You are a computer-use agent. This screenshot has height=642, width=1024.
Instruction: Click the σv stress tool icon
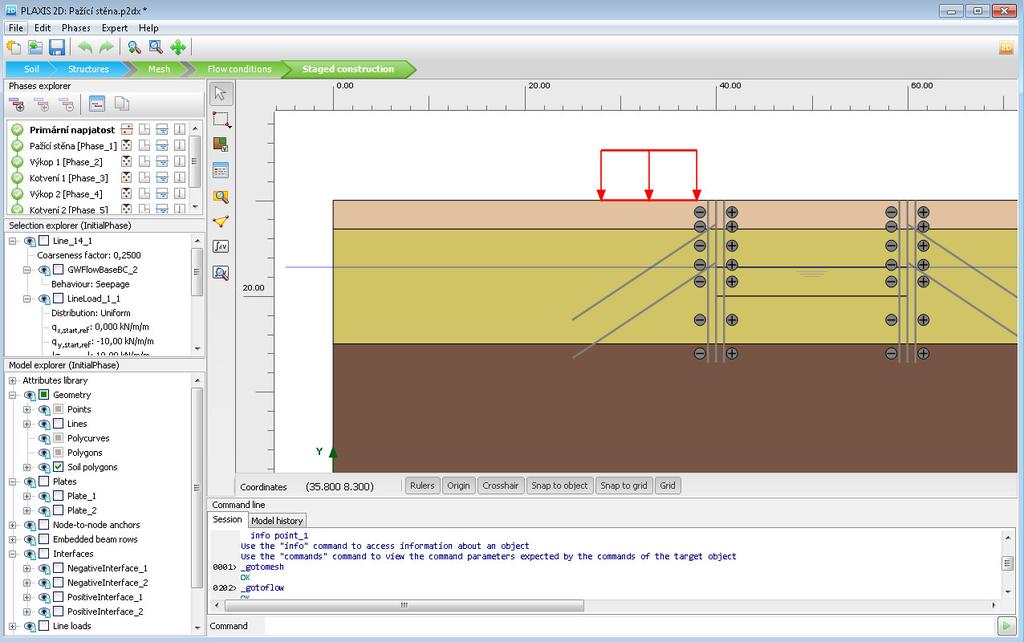[221, 246]
